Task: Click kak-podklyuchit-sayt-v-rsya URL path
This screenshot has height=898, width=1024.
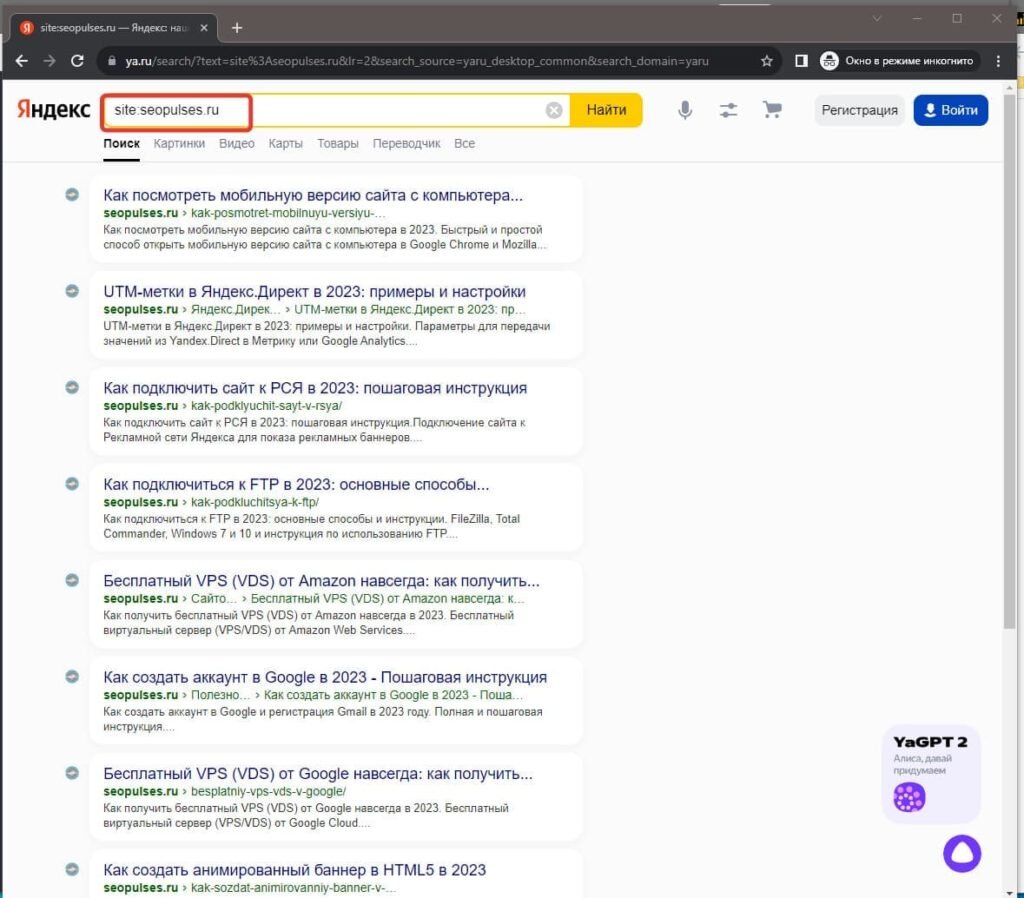Action: (266, 406)
